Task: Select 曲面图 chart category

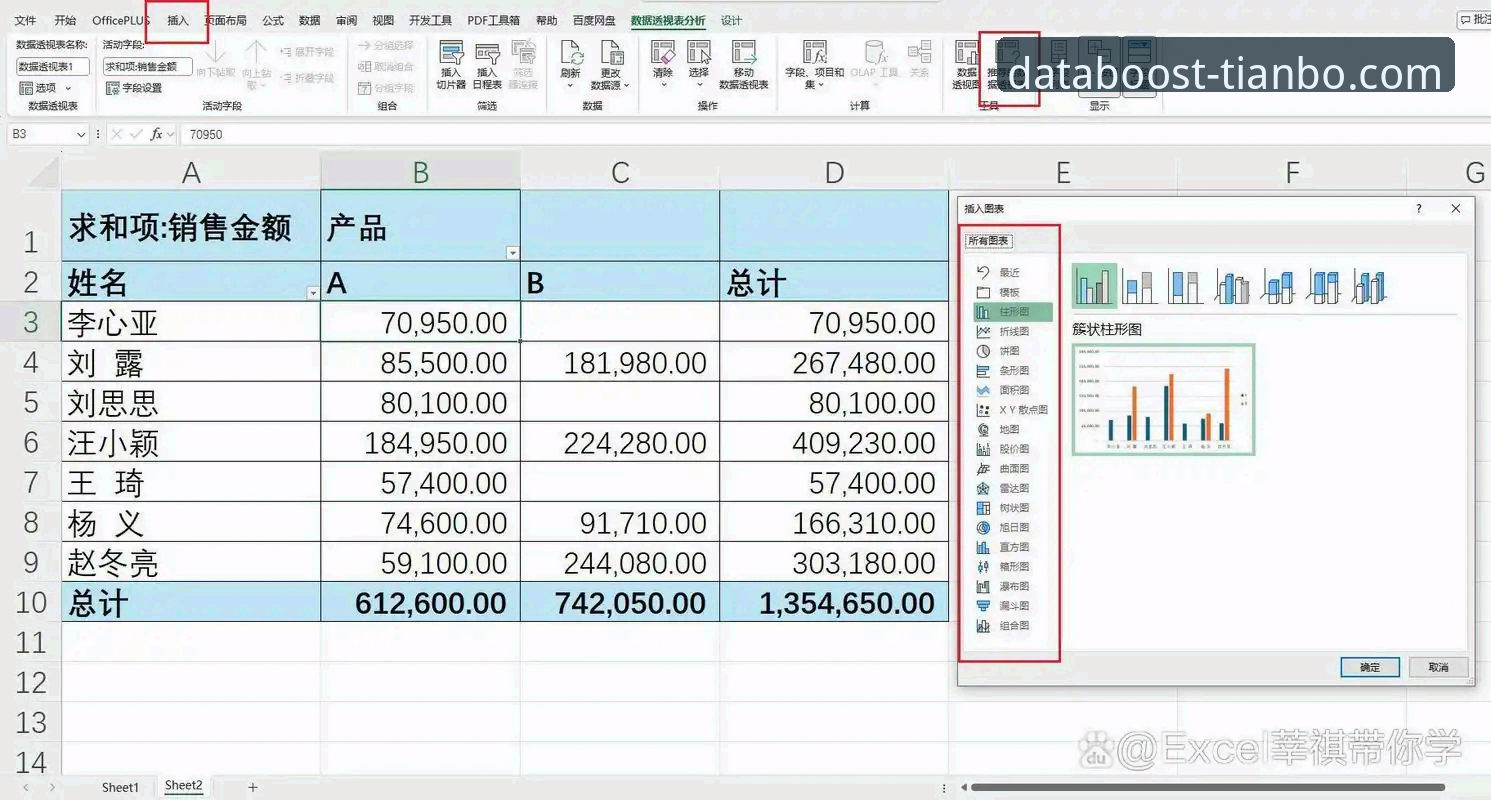Action: coord(1012,468)
